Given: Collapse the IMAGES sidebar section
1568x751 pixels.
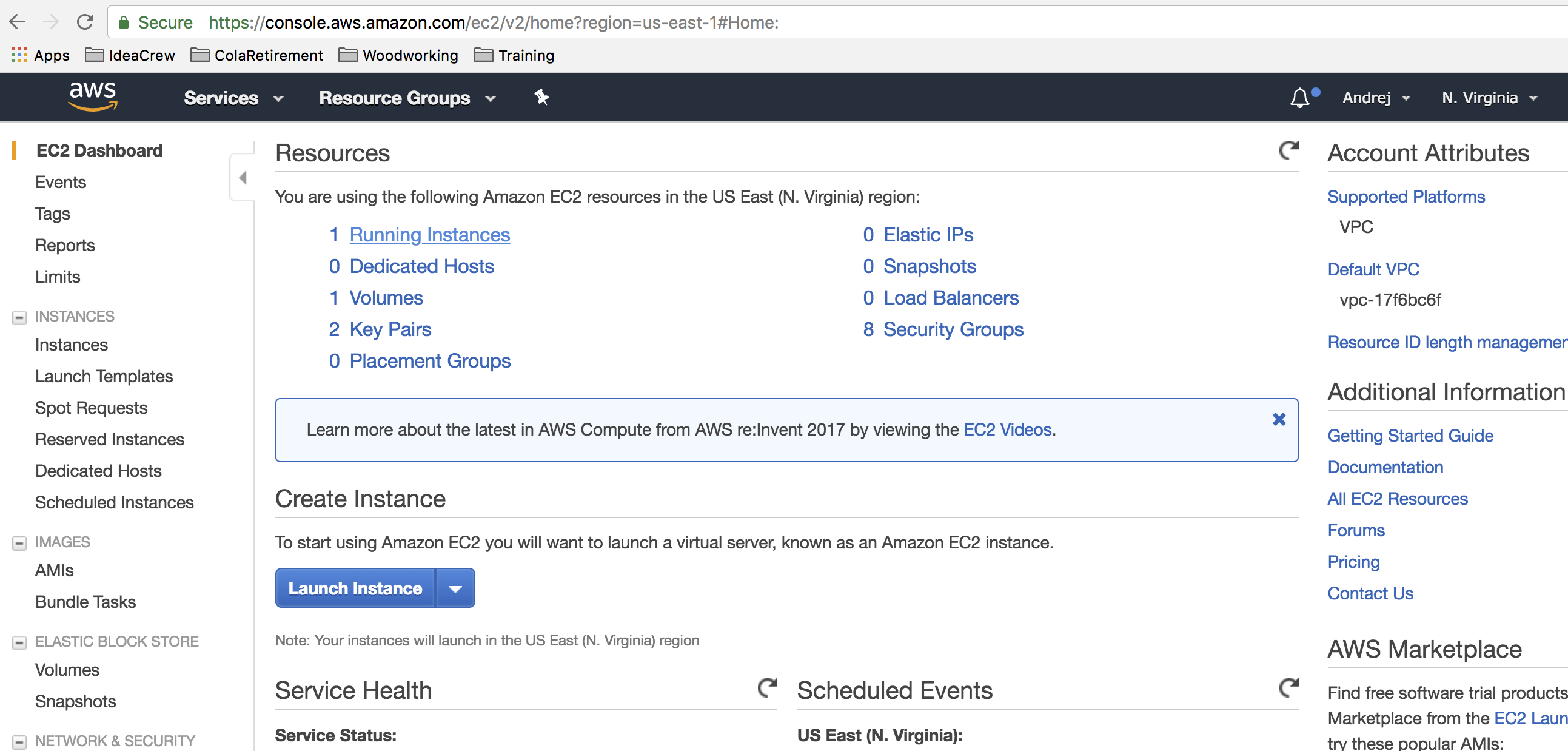Looking at the screenshot, I should click(x=19, y=543).
